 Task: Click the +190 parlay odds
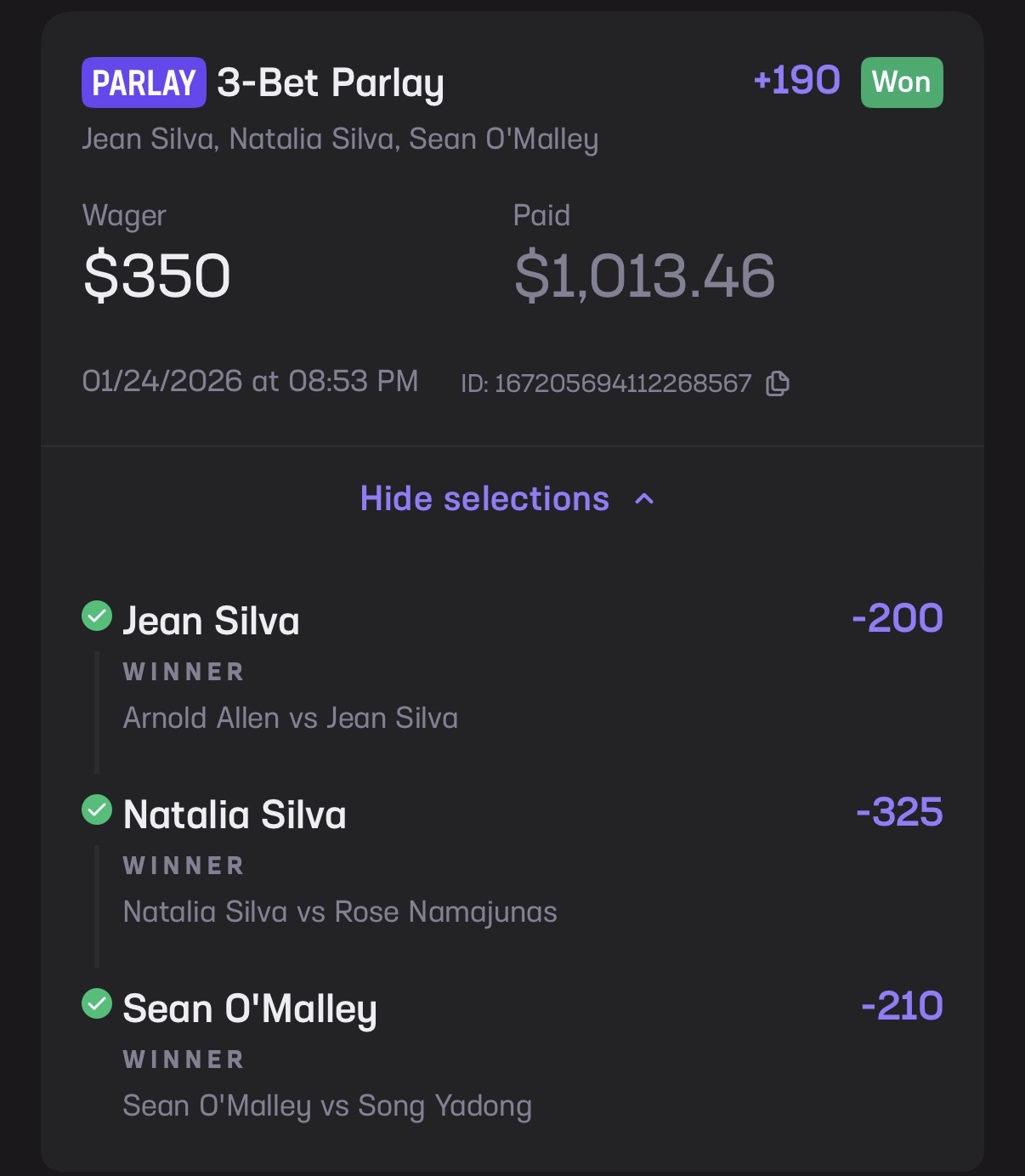796,81
